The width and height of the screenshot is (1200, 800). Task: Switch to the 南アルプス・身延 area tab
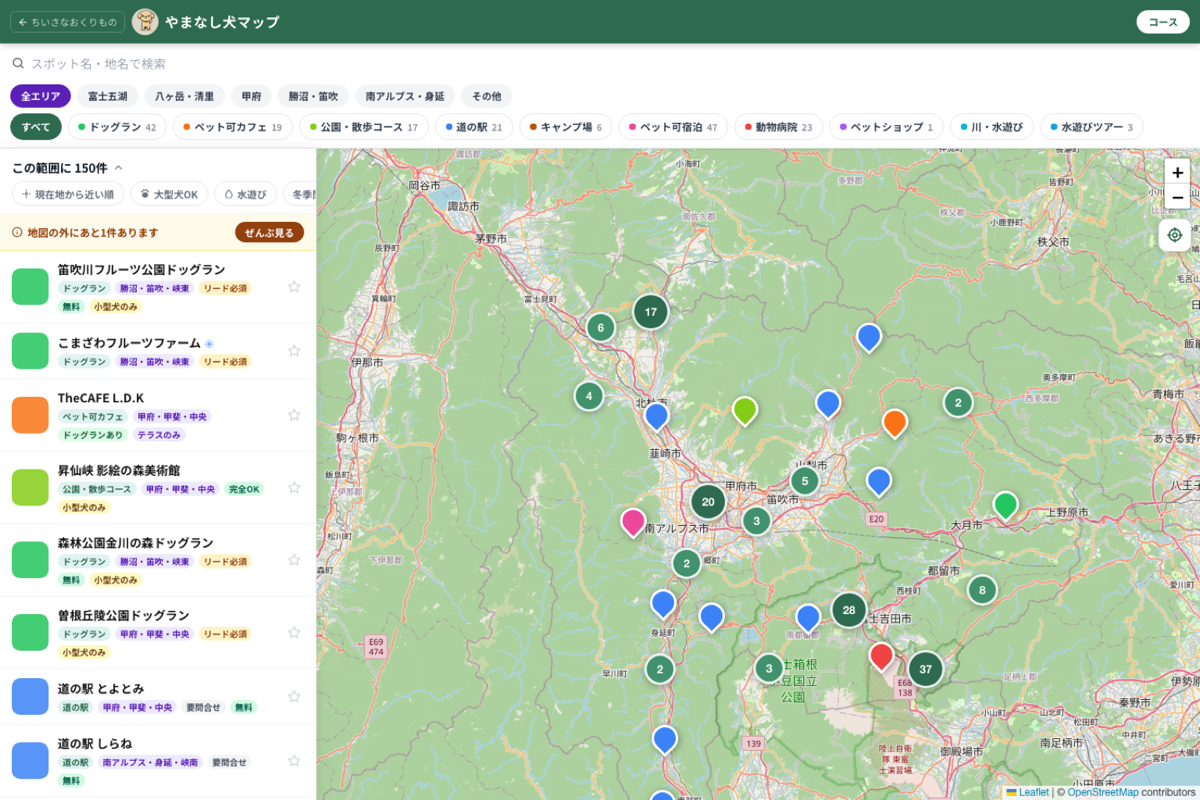(x=405, y=96)
